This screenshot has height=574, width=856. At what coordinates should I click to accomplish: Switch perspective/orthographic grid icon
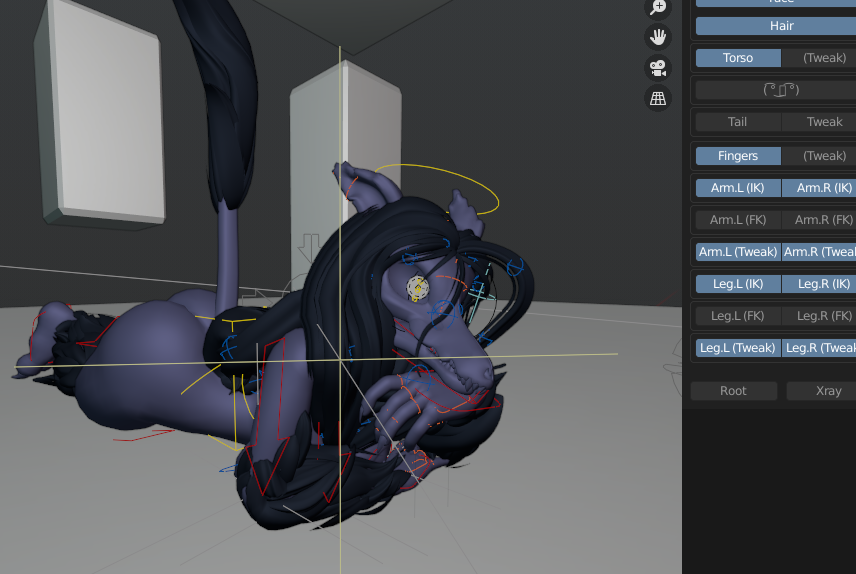click(x=658, y=98)
